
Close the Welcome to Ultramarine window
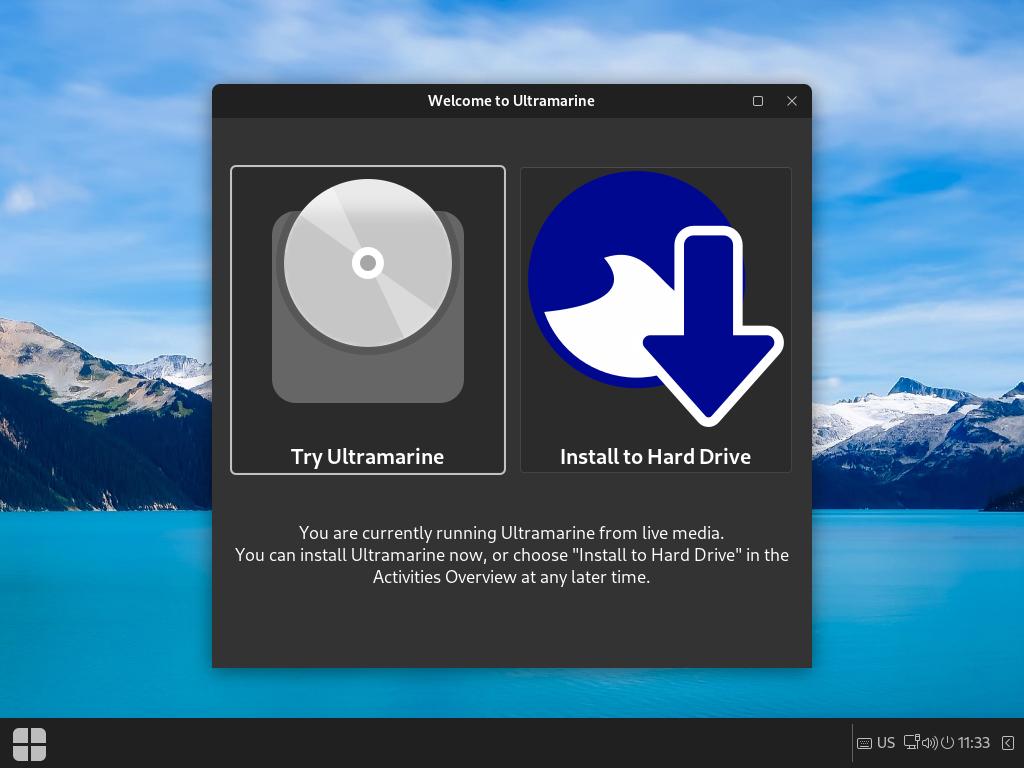pos(792,101)
